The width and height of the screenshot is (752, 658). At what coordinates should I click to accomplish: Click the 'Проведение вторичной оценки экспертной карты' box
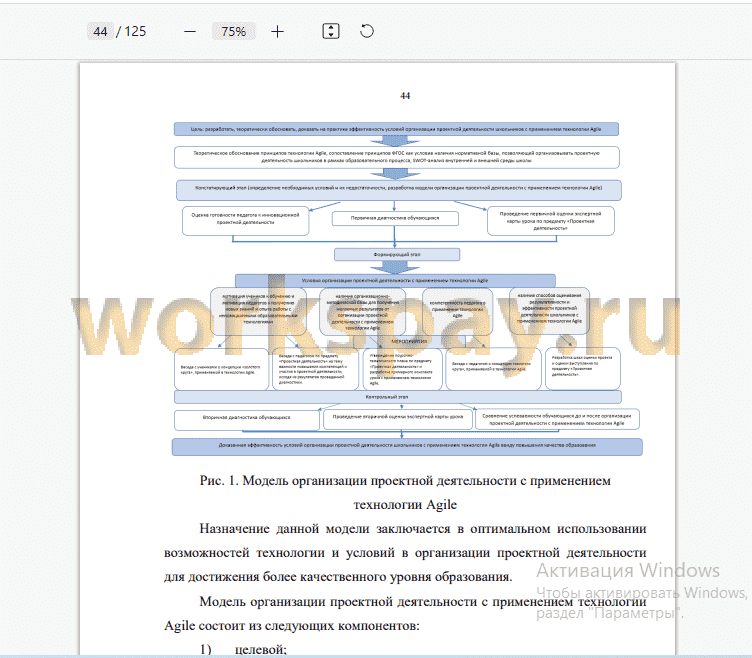(x=398, y=419)
